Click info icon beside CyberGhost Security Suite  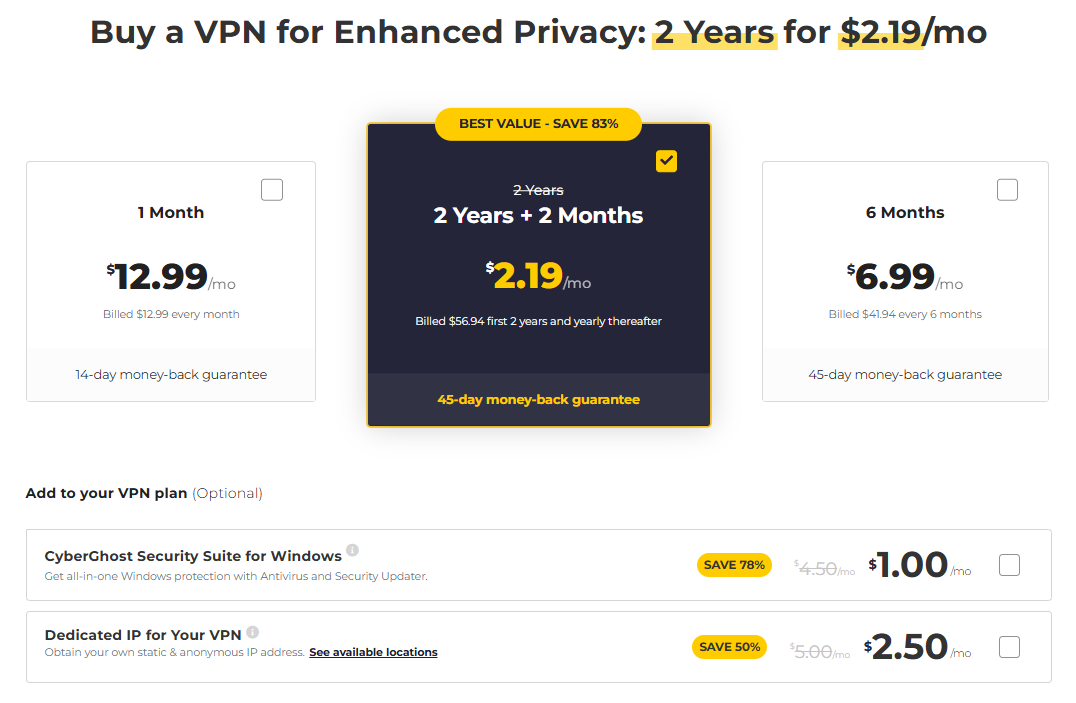[x=352, y=551]
